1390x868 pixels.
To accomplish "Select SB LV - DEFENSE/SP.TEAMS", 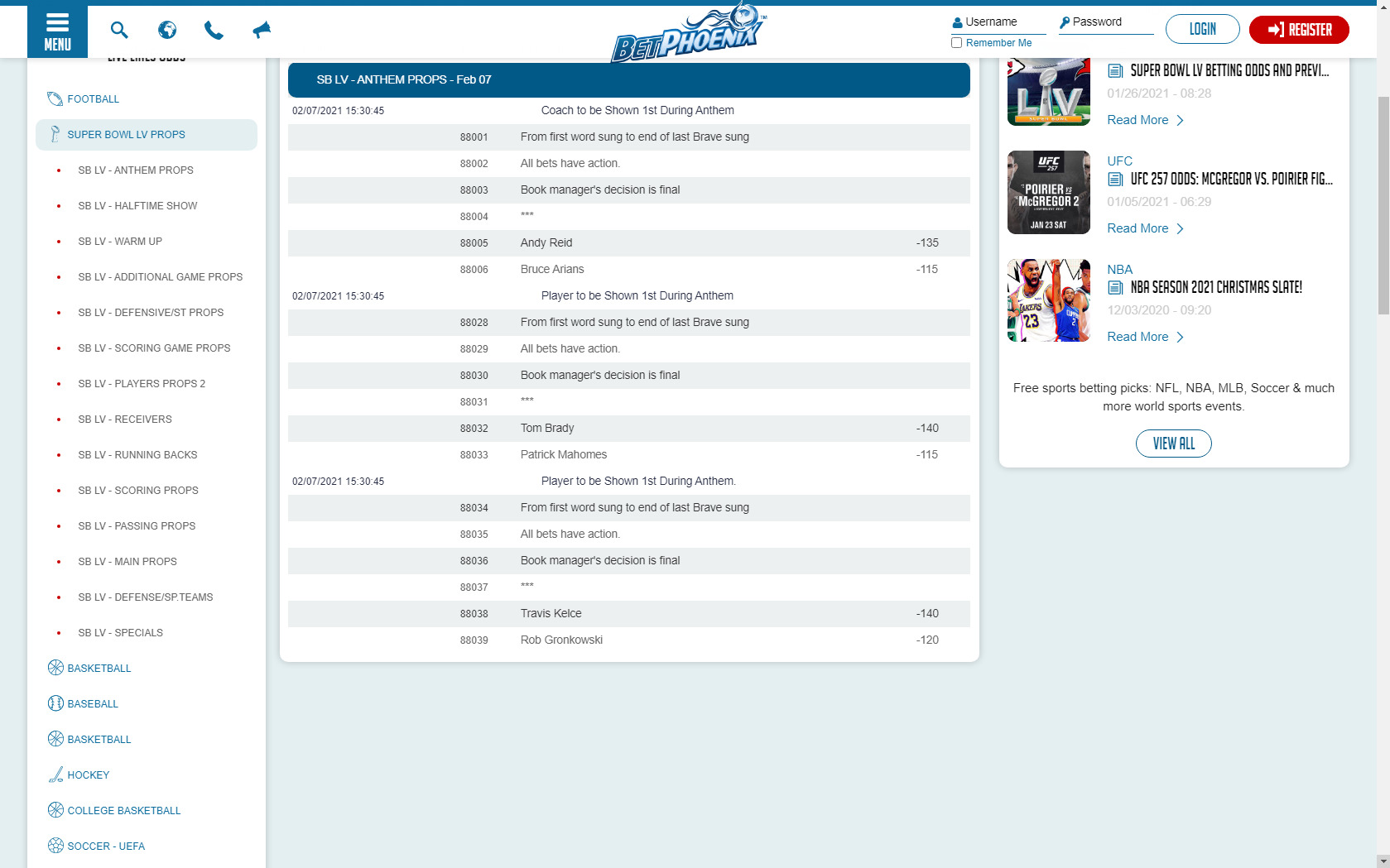I will point(146,597).
